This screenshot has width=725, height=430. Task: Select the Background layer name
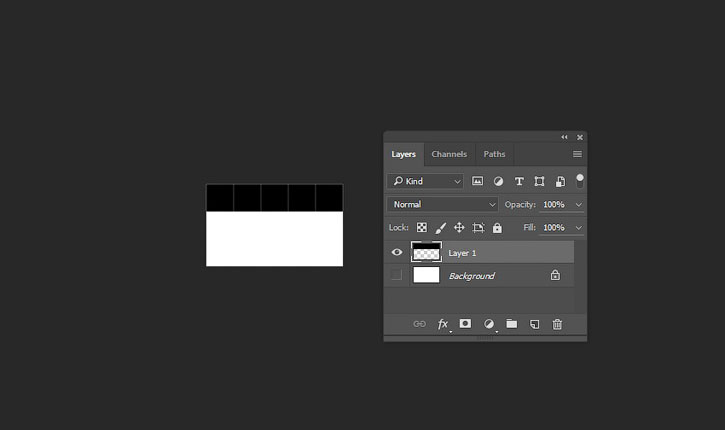tap(472, 276)
